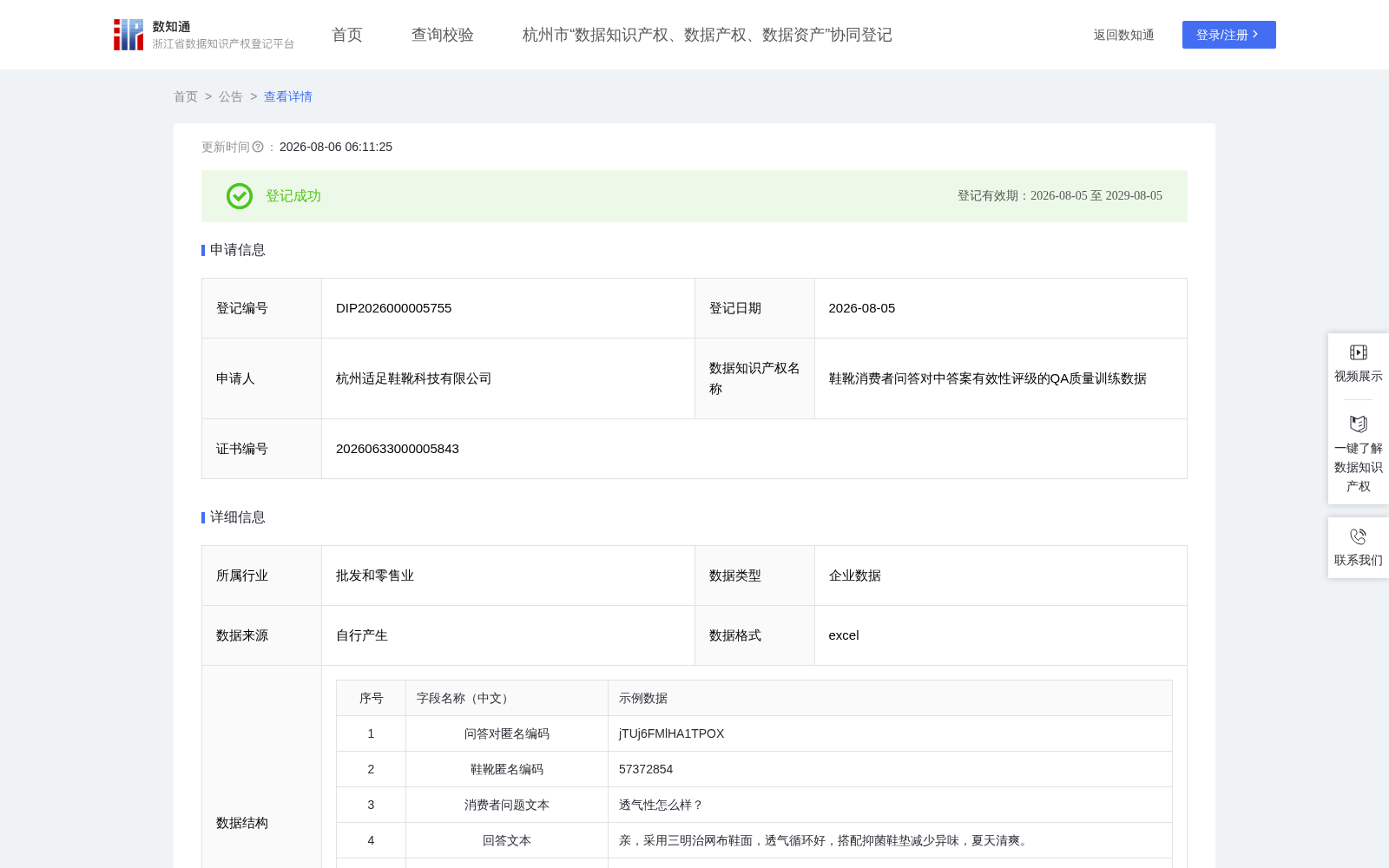The height and width of the screenshot is (868, 1389).
Task: Click the 数知通 platform logo
Action: [x=204, y=35]
